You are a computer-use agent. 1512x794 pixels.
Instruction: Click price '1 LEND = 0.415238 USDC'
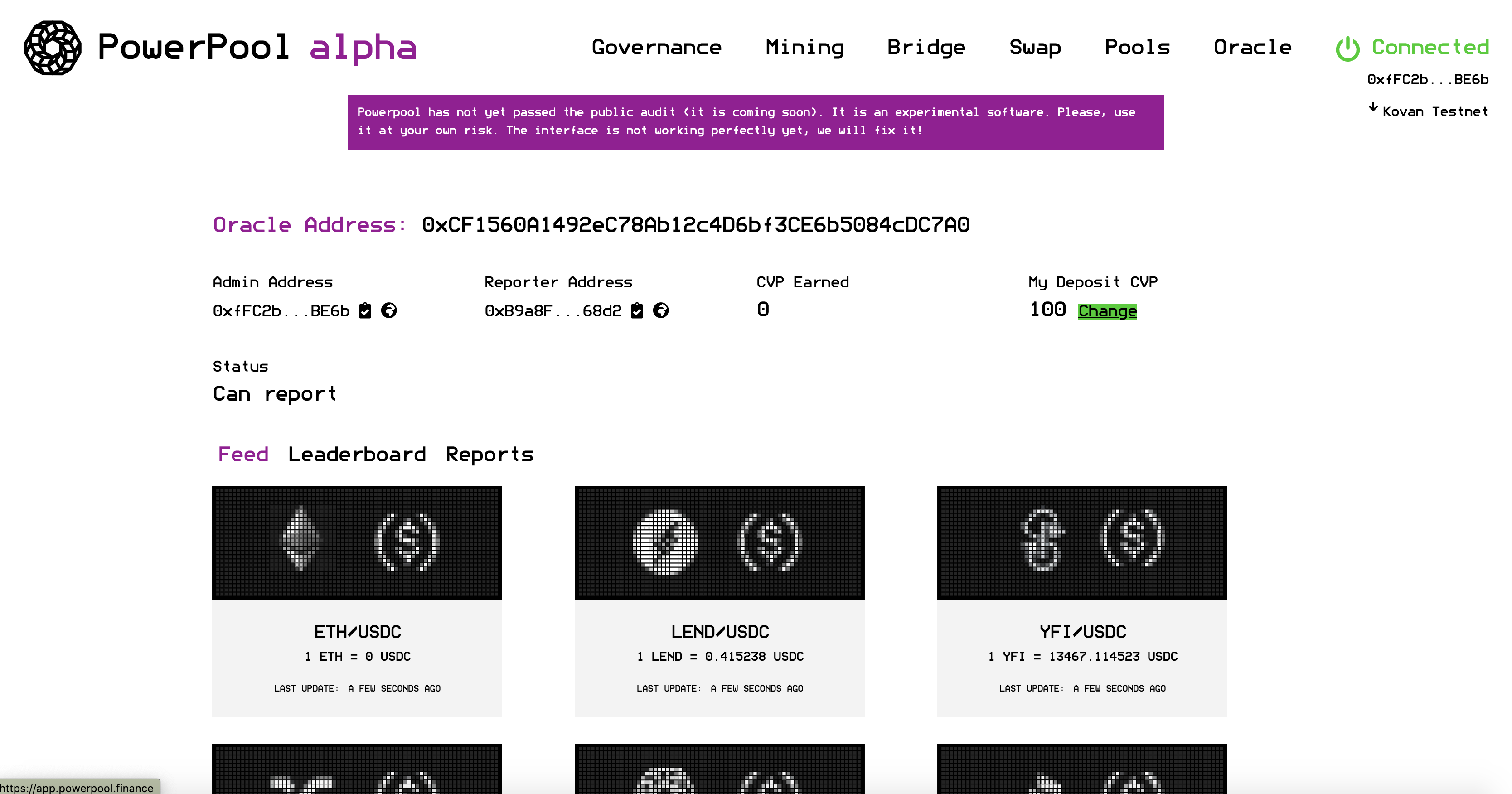pos(720,656)
